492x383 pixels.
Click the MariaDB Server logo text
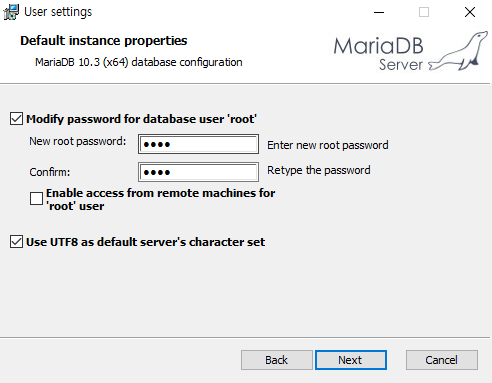pyautogui.click(x=379, y=53)
